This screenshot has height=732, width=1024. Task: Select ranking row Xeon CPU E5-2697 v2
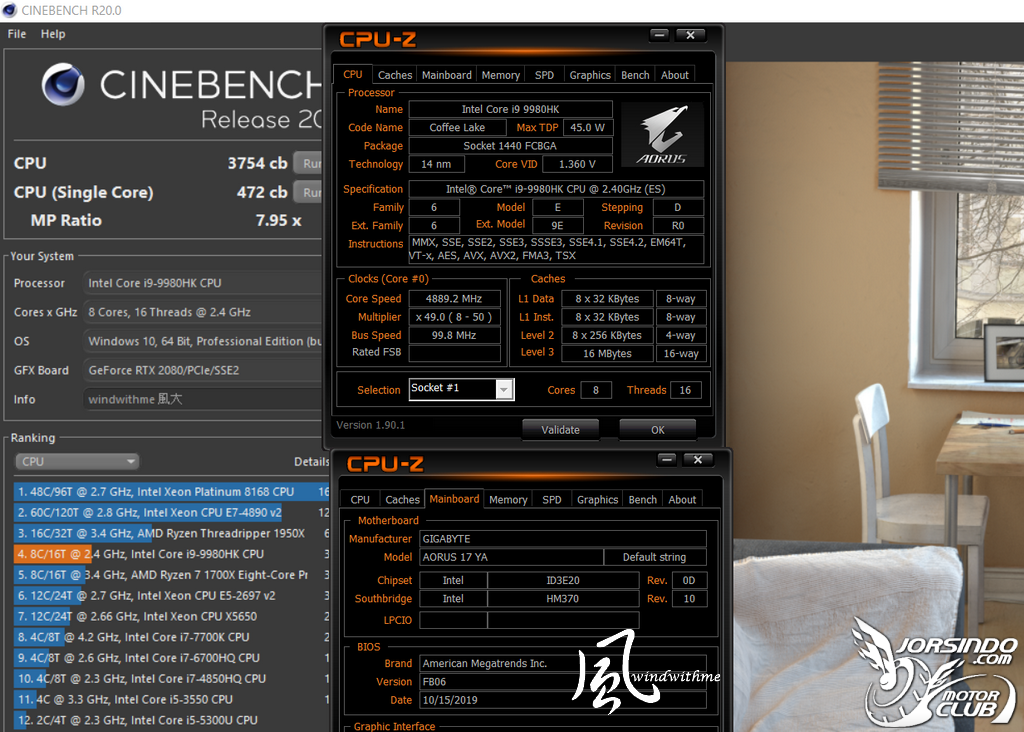click(171, 596)
